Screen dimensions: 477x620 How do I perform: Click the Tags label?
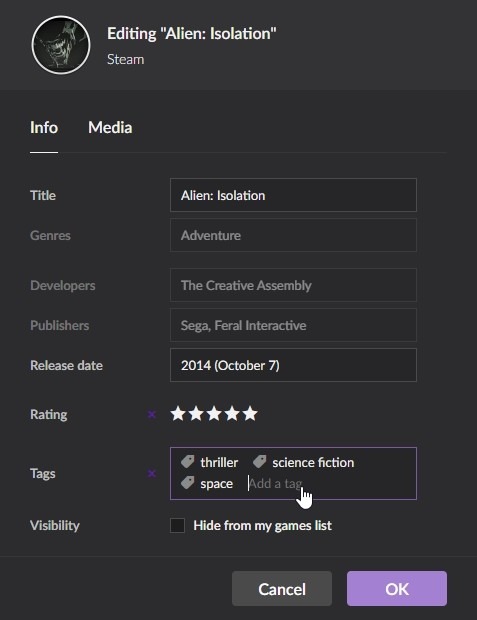tap(43, 473)
